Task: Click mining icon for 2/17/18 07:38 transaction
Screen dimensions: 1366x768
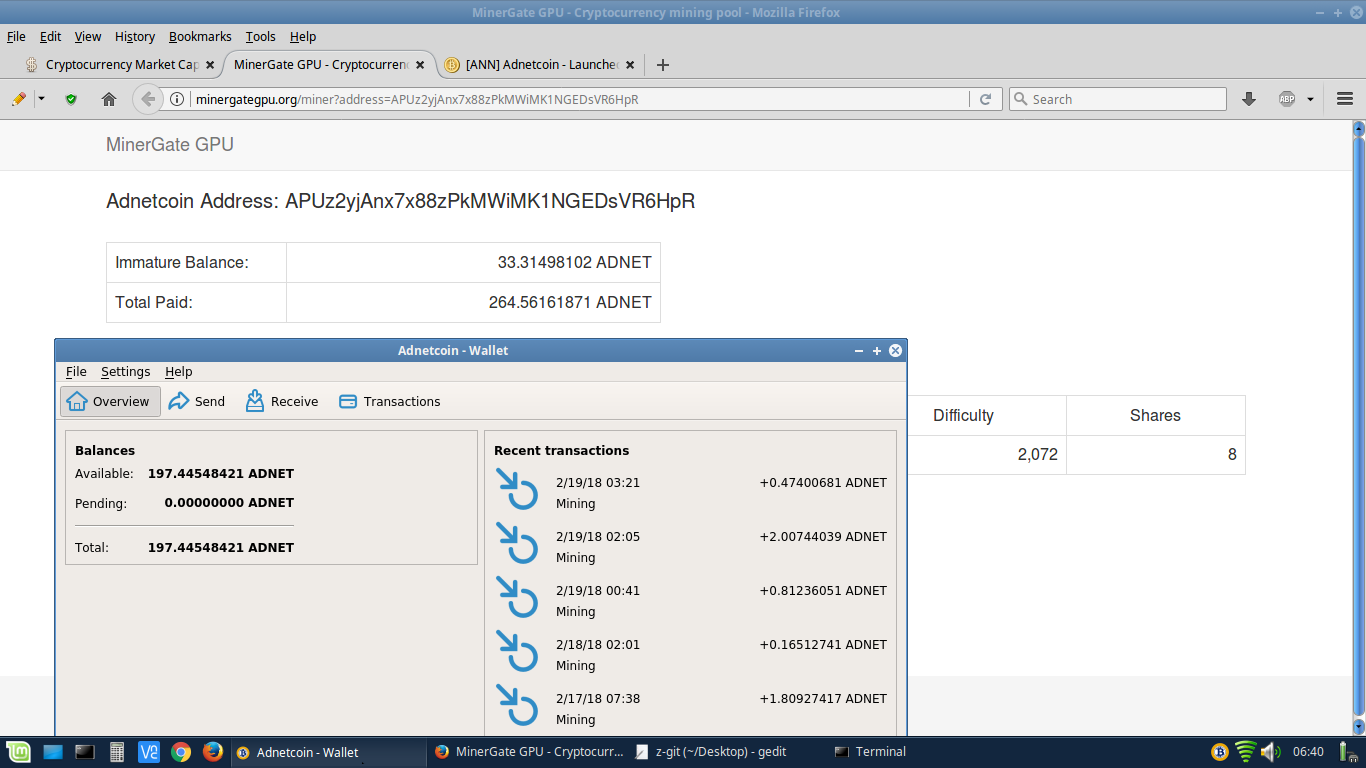Action: pos(517,706)
